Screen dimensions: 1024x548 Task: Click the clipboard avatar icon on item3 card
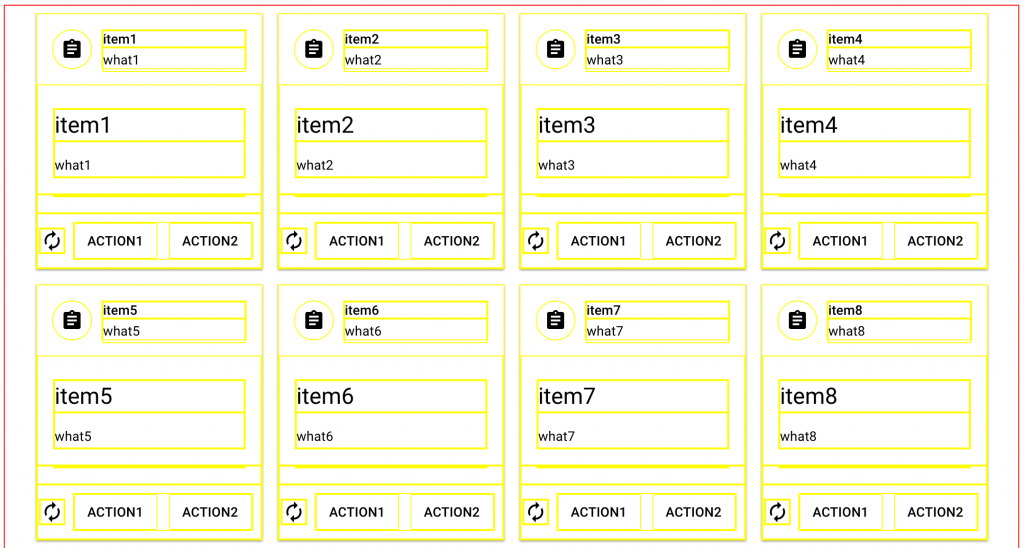point(555,49)
